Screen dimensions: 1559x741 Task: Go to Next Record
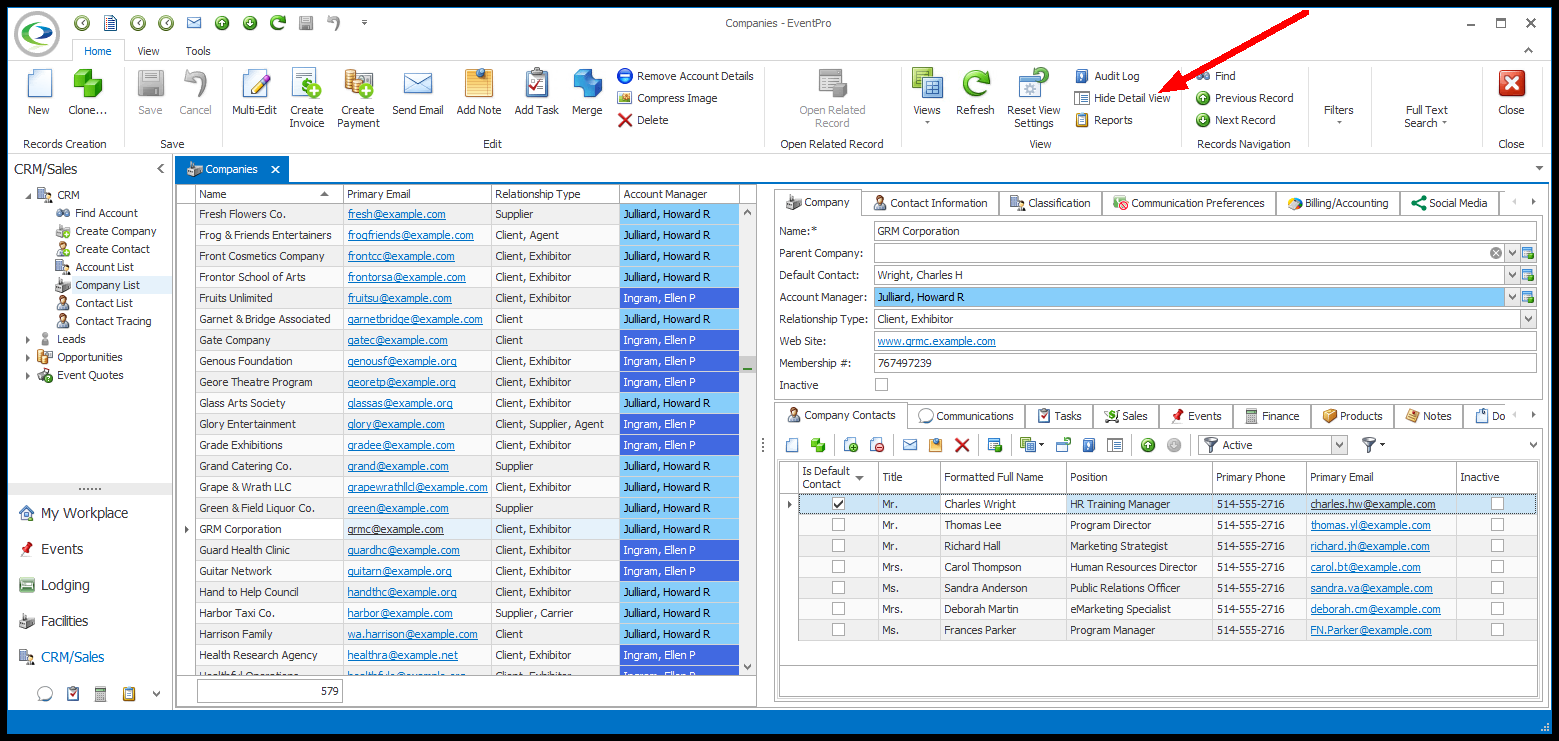pos(1235,120)
